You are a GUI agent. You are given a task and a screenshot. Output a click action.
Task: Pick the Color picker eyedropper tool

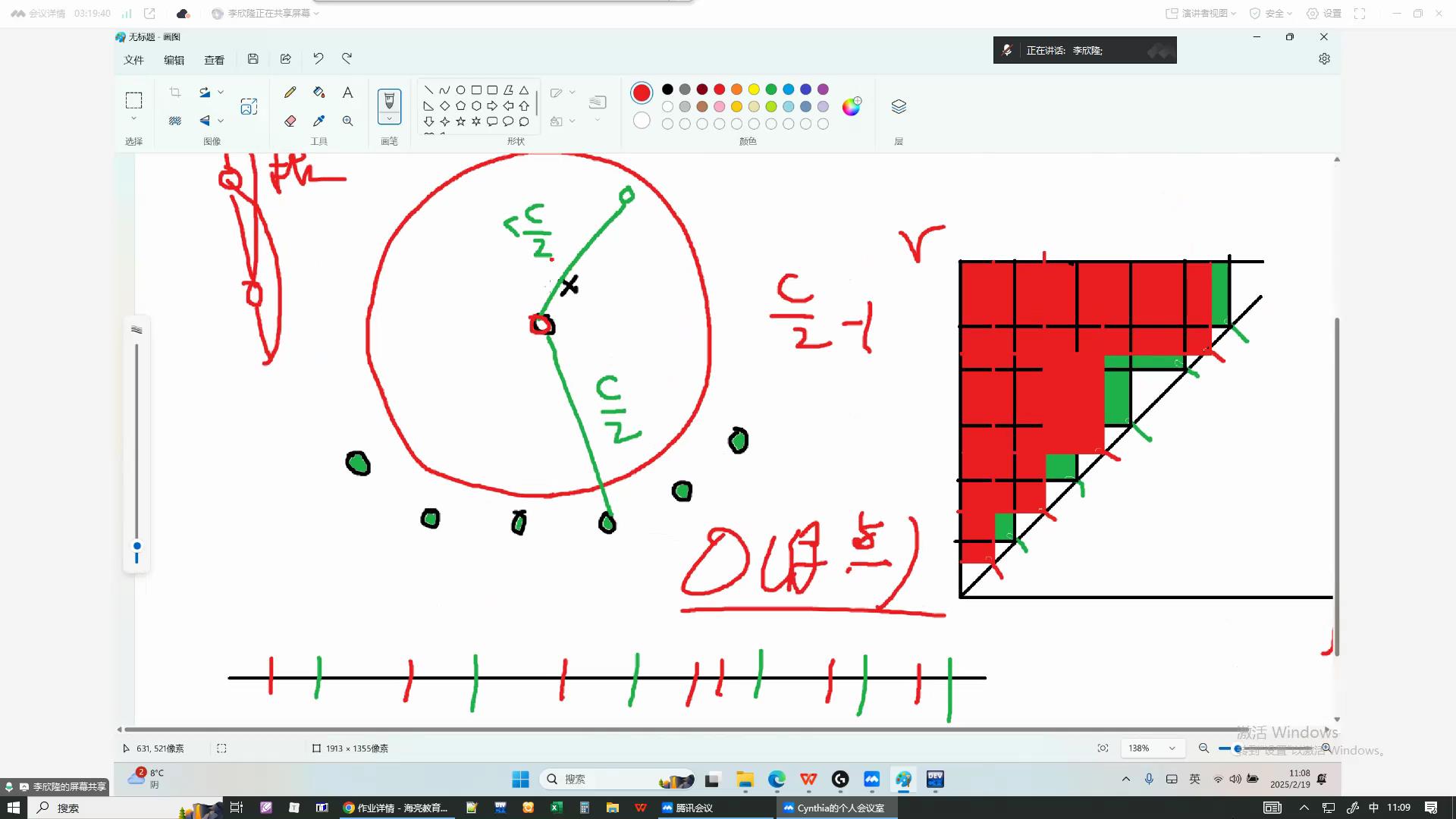point(318,121)
